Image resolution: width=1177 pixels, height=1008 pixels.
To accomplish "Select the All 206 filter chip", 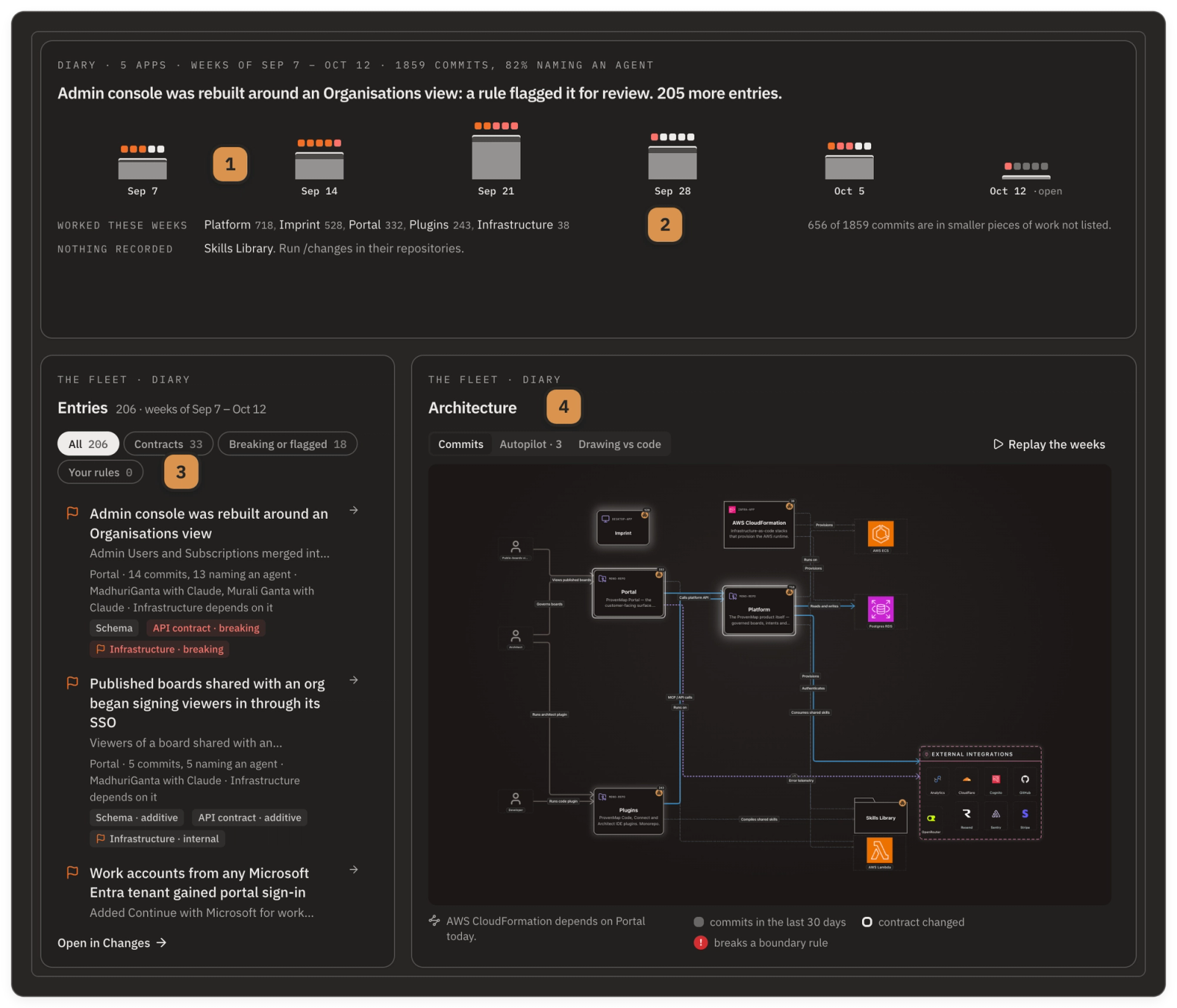I will (88, 444).
